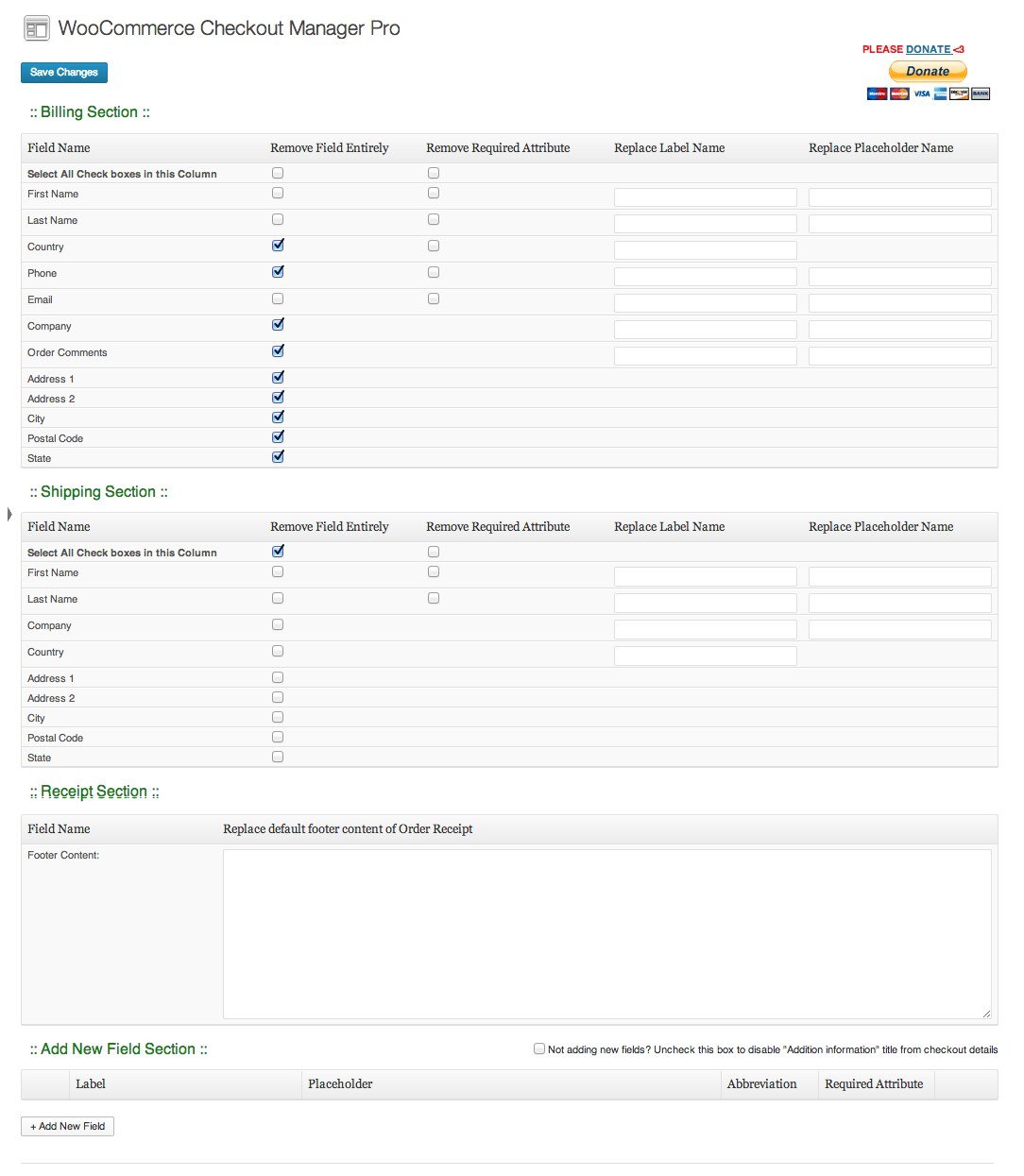Uncheck Remove Field for Billing Address 2
The height and width of the screenshot is (1176, 1024).
(x=278, y=398)
